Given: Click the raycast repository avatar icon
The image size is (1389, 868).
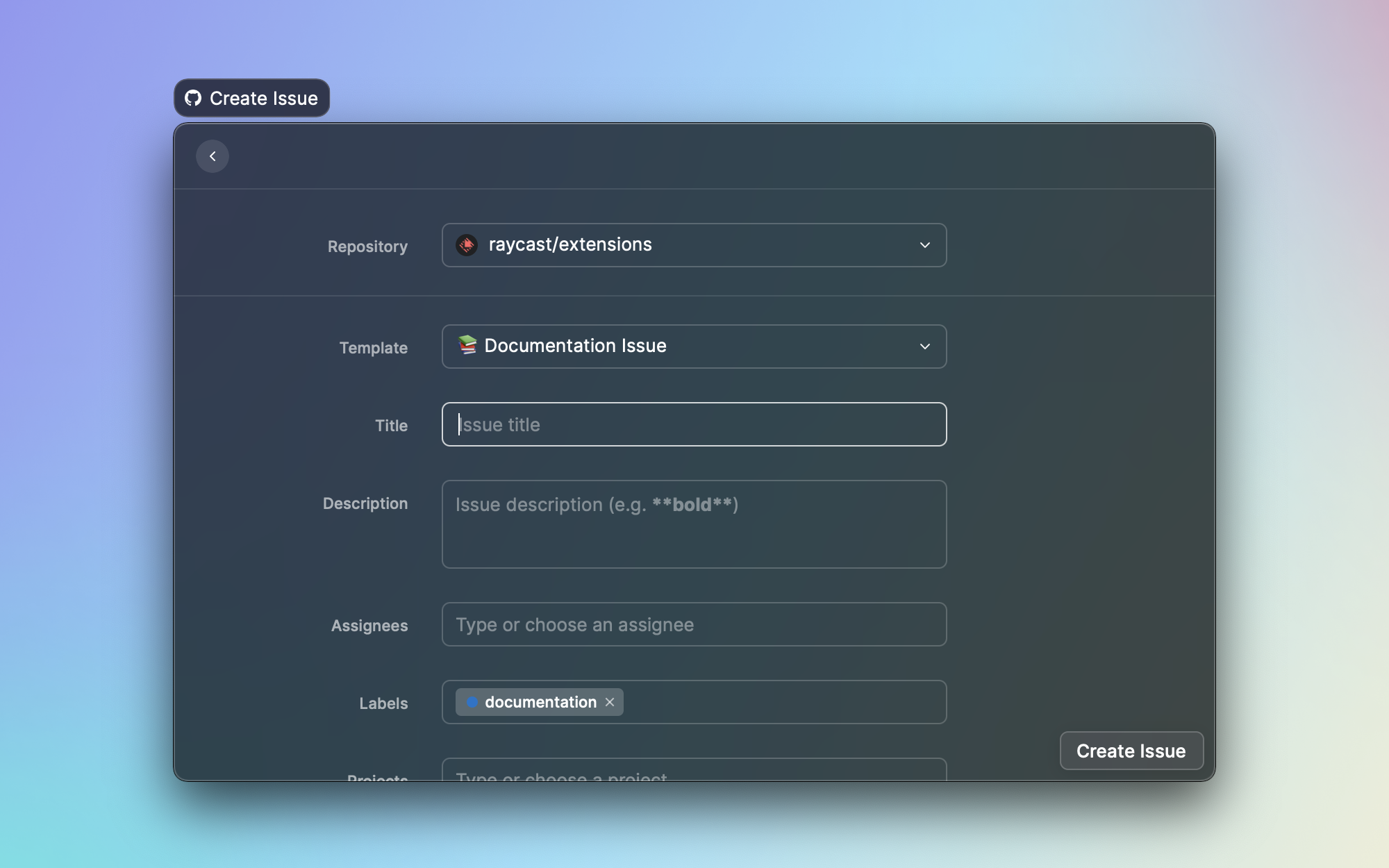Looking at the screenshot, I should point(467,245).
